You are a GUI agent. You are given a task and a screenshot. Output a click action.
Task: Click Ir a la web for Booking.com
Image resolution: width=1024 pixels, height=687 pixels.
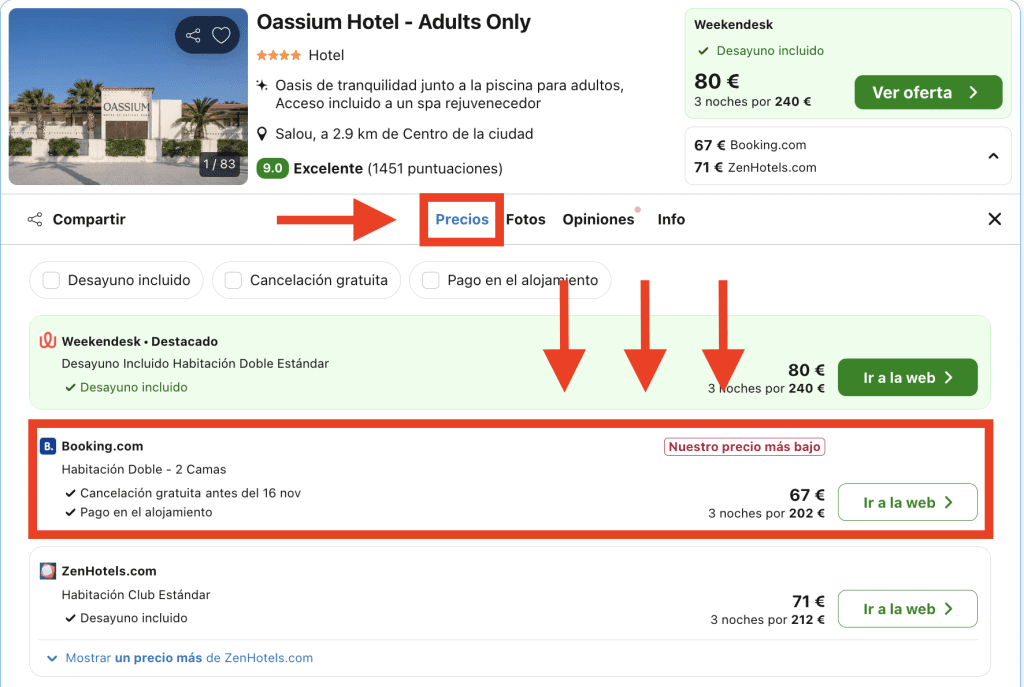pyautogui.click(x=906, y=503)
